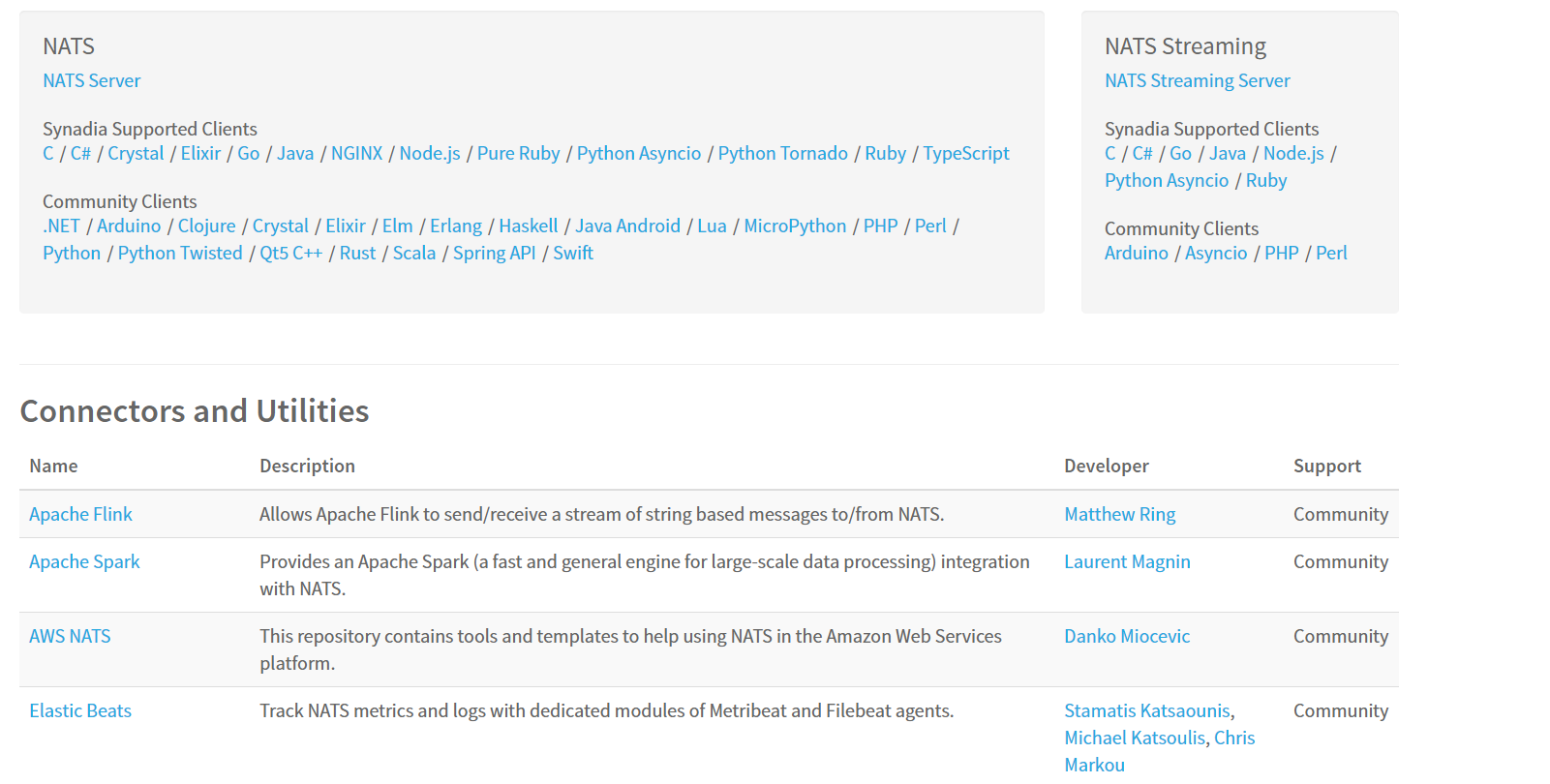Open the .NET community client link
Screen dimensions: 1550x784
click(x=61, y=226)
